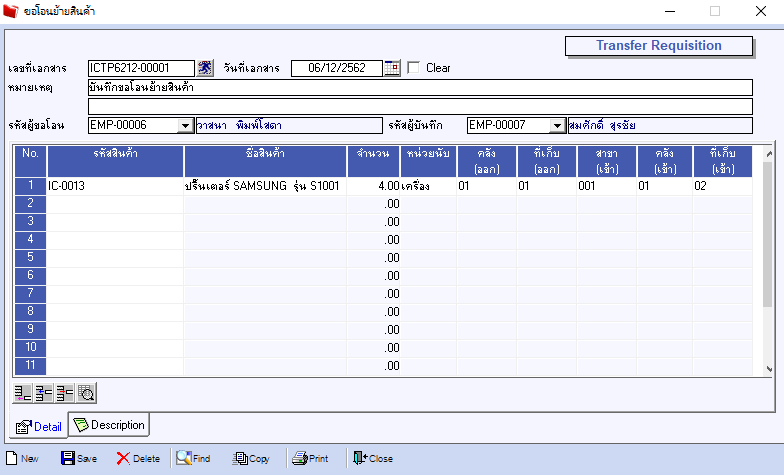Click the จำนวน column header
This screenshot has width=784, height=475.
(373, 161)
